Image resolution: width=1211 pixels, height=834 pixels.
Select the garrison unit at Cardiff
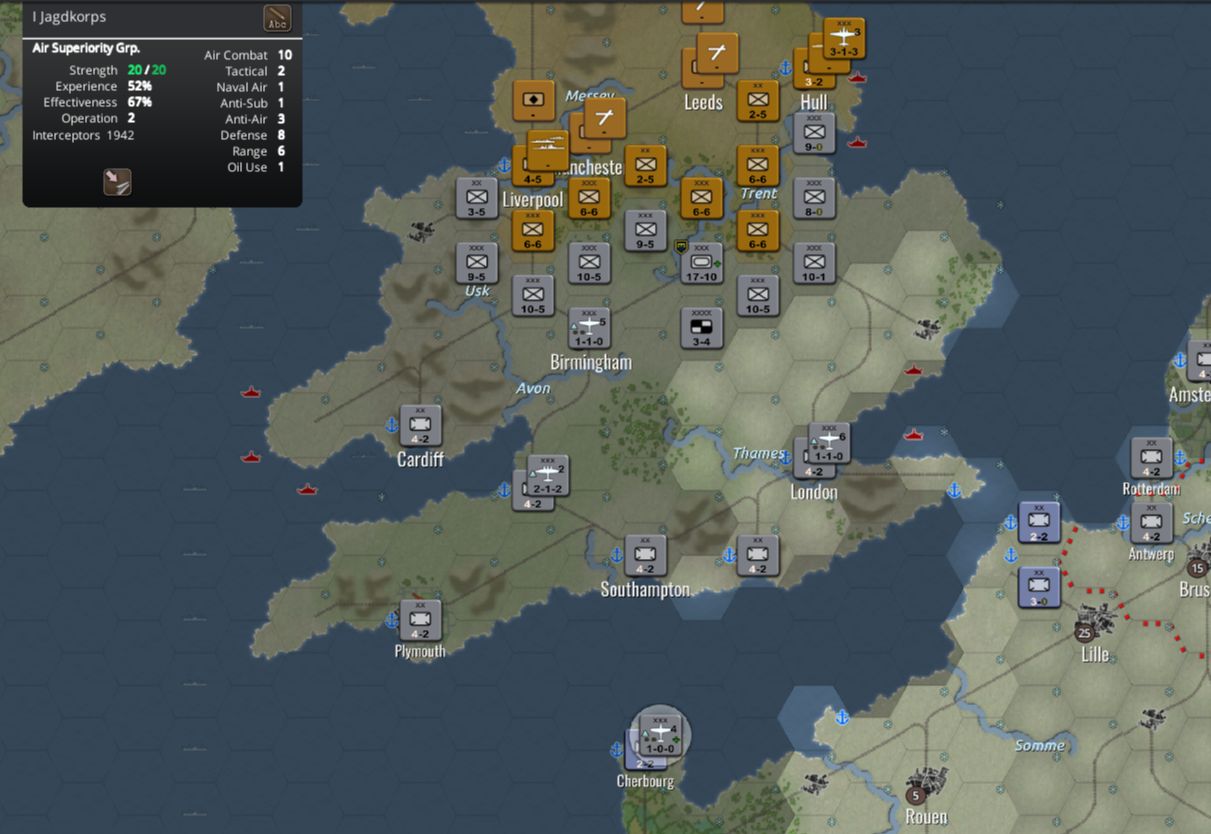point(421,425)
